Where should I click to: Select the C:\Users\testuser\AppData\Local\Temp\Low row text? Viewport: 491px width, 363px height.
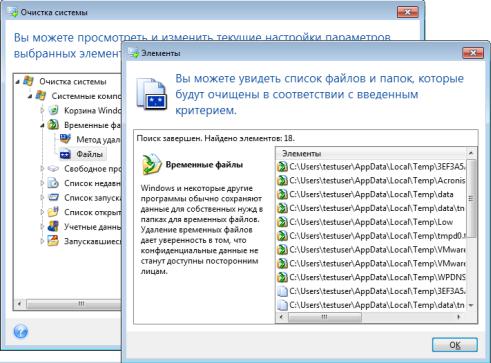pos(371,222)
